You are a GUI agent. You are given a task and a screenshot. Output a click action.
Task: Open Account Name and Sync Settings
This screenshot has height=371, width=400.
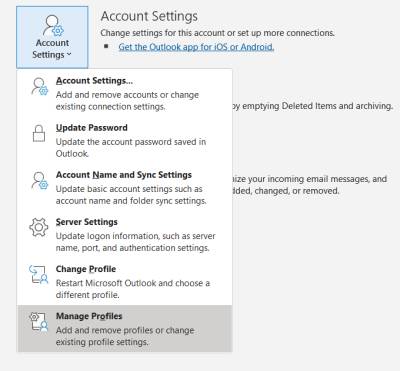(124, 187)
